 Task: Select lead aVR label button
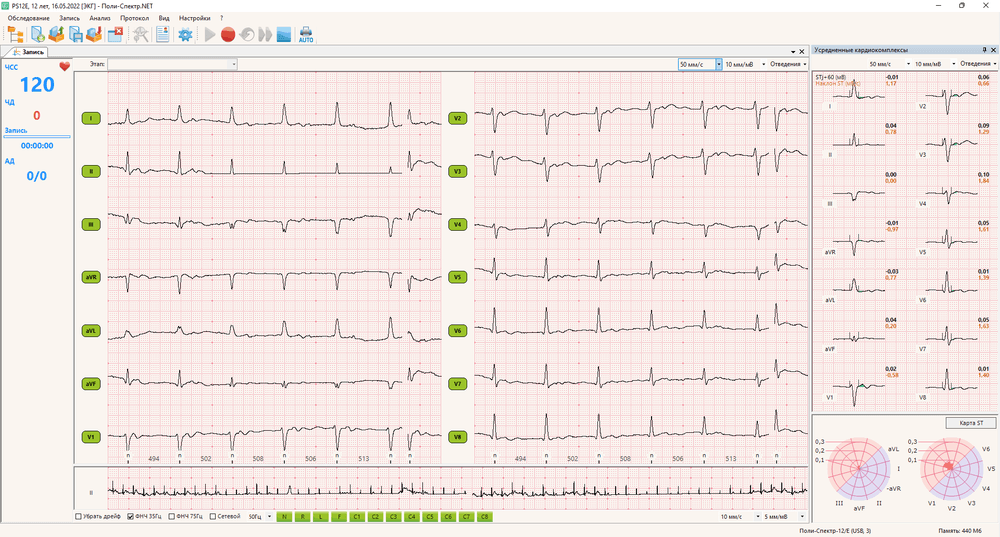tap(91, 277)
